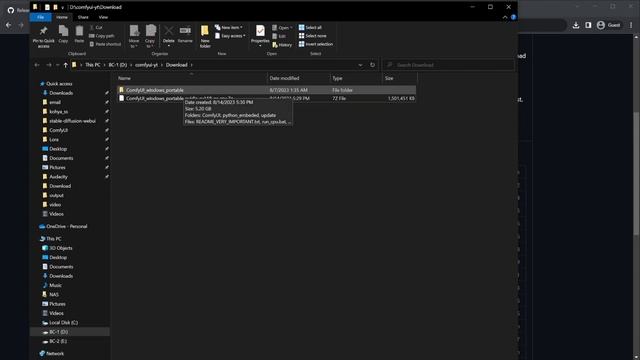Switch to the Share ribbon tab
640x360 pixels.
pyautogui.click(x=83, y=17)
